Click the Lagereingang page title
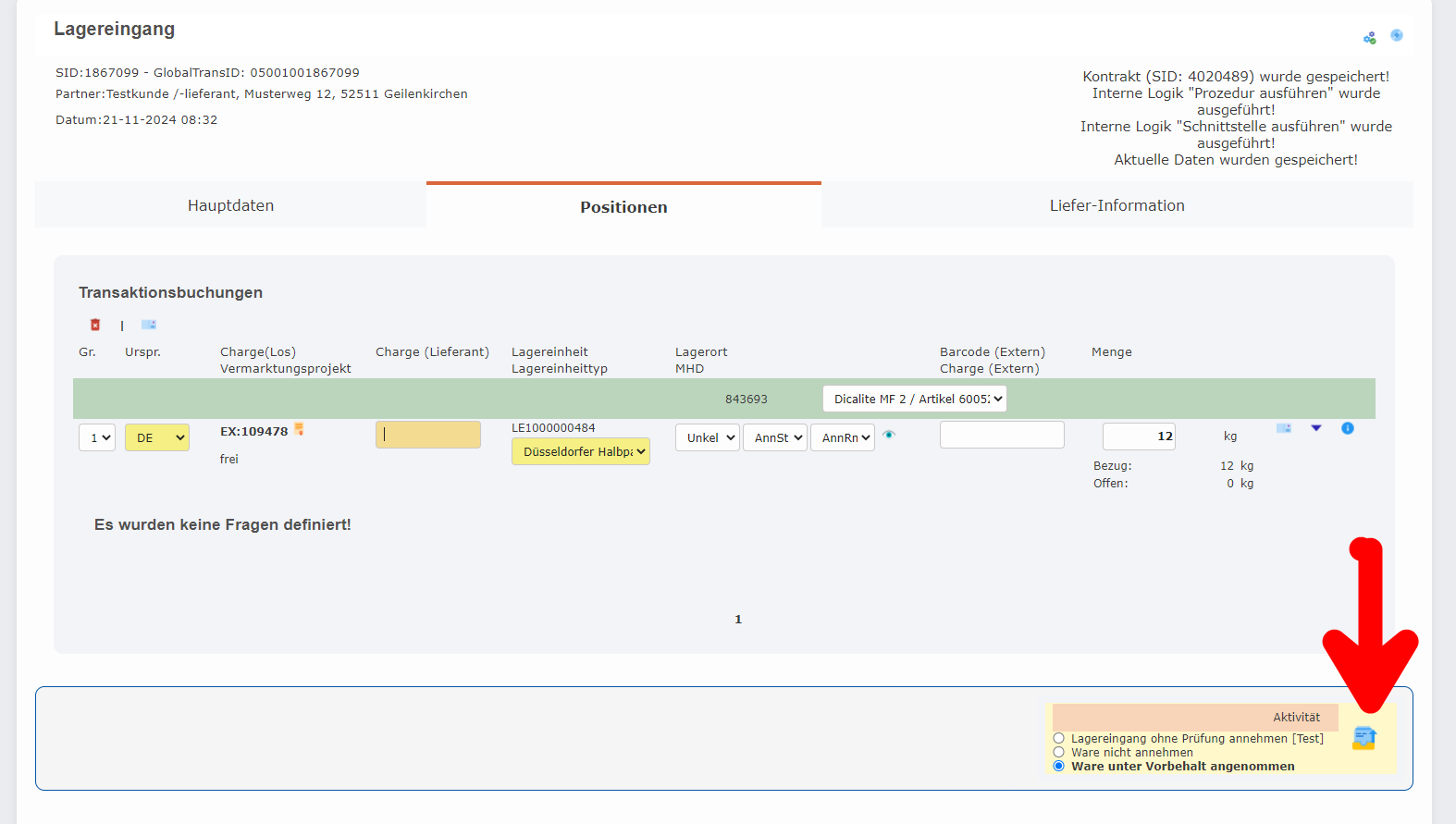 point(114,29)
